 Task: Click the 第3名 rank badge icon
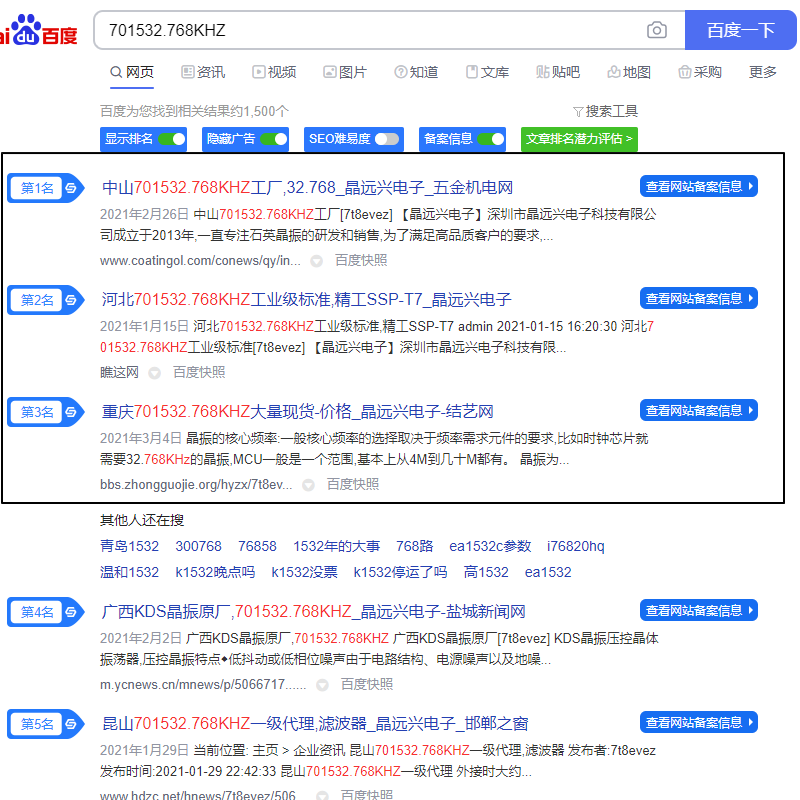pyautogui.click(x=46, y=412)
